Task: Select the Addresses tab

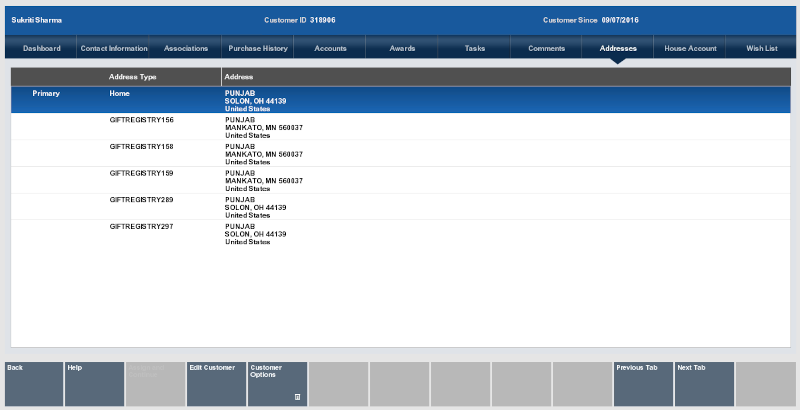Action: click(618, 48)
